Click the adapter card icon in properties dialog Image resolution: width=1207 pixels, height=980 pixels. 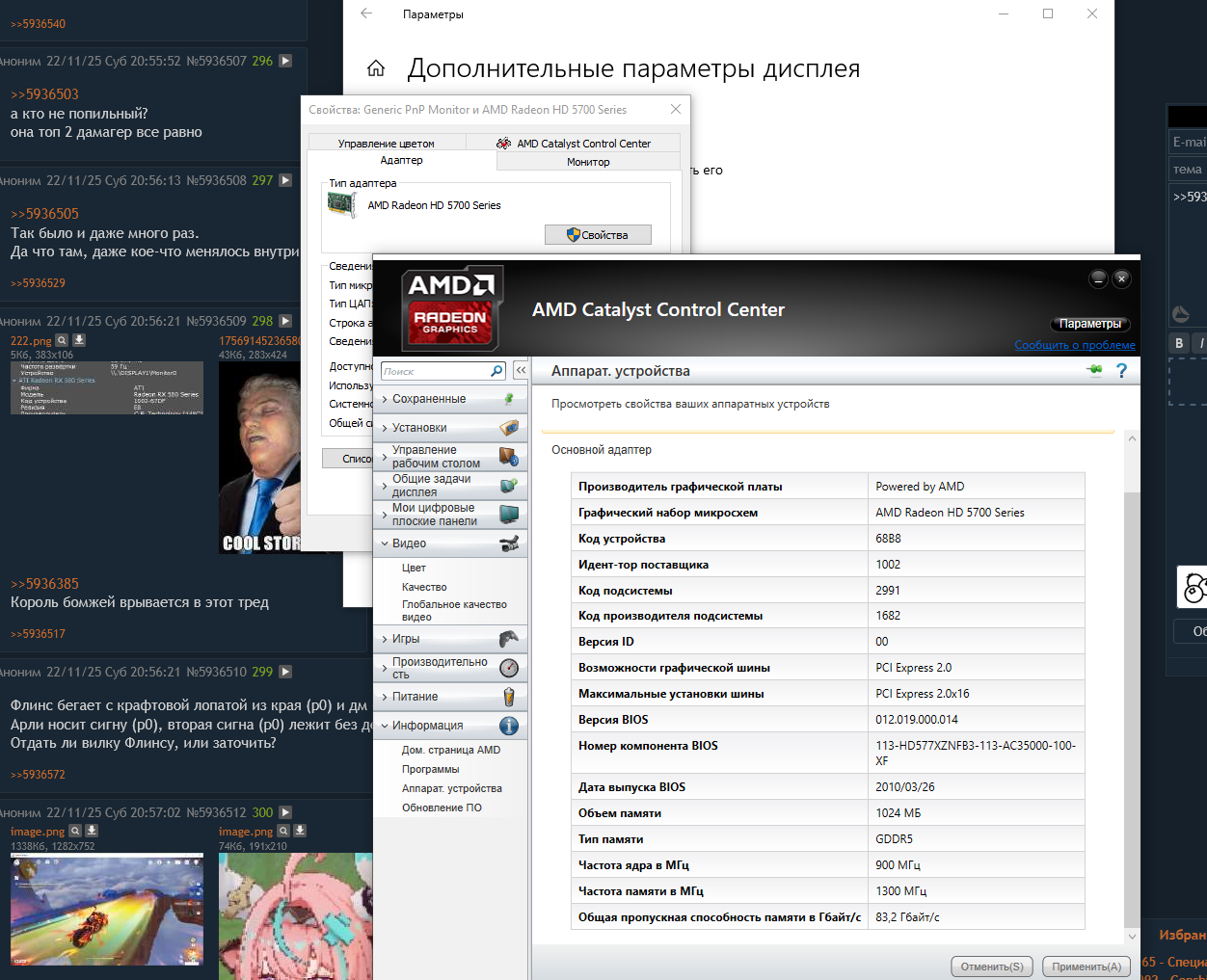[341, 205]
